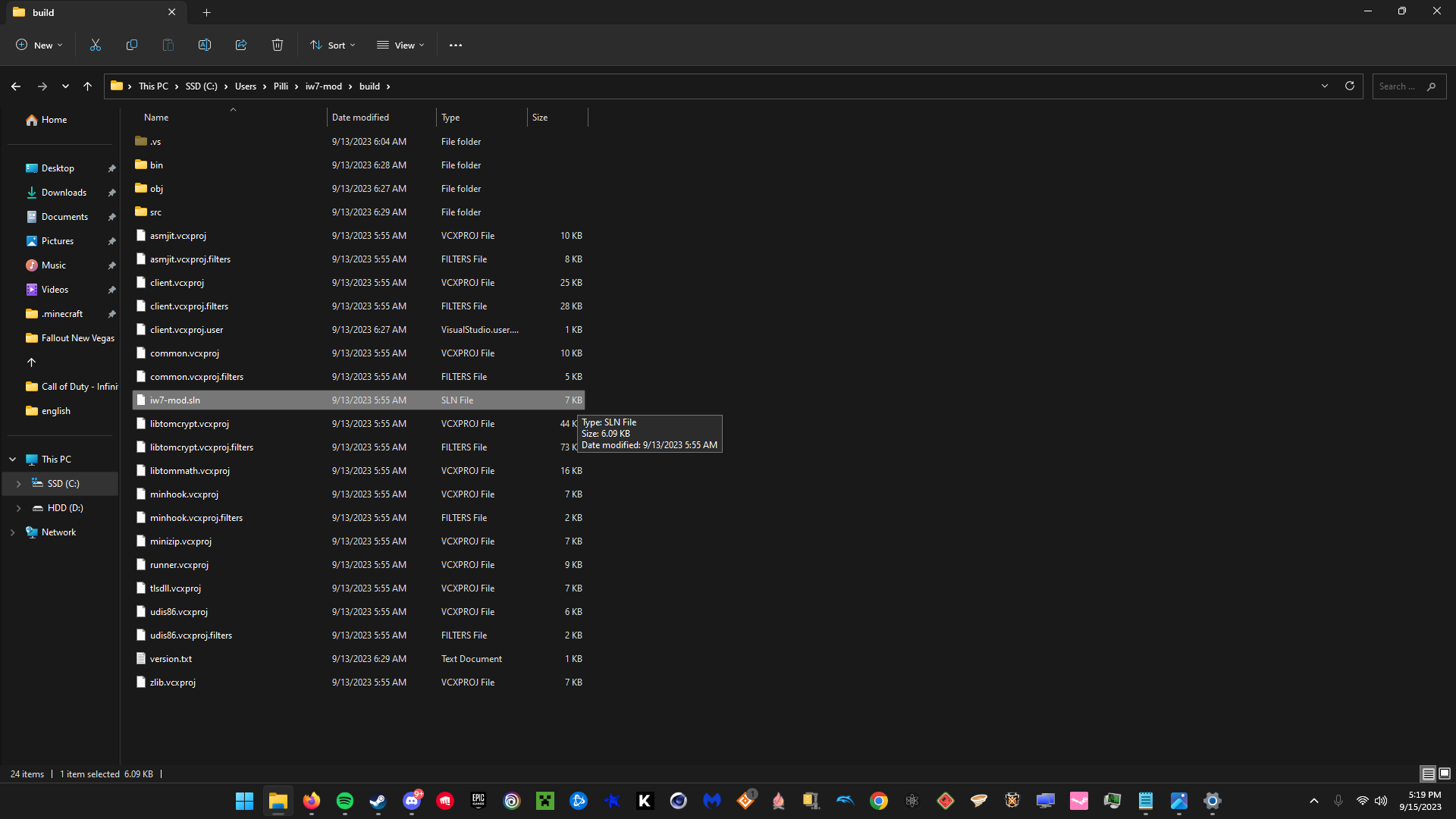Screen dimensions: 1456x819
Task: Expand the HDD (D:) tree node
Action: point(18,508)
